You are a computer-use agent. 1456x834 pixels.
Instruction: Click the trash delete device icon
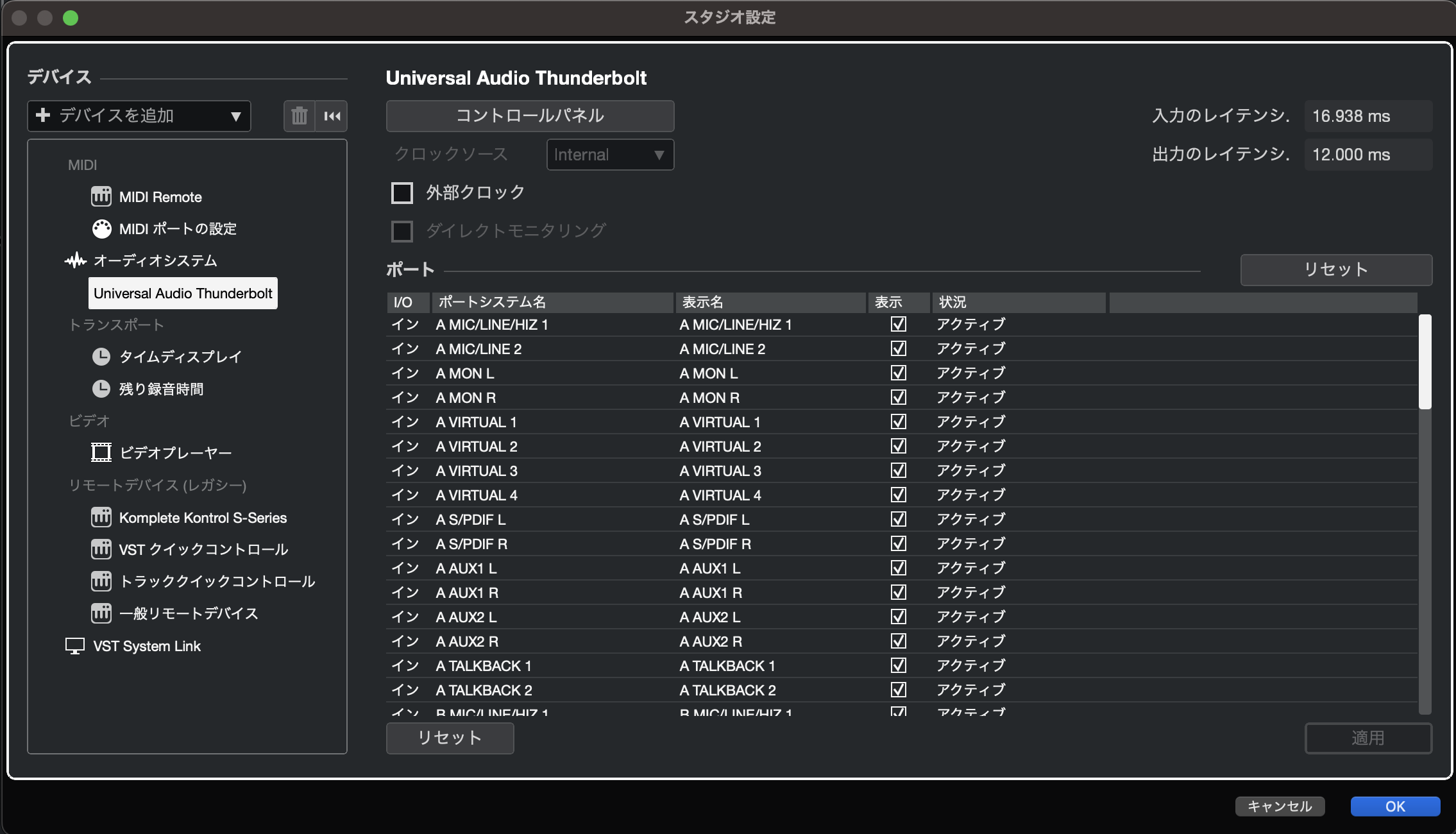[300, 116]
